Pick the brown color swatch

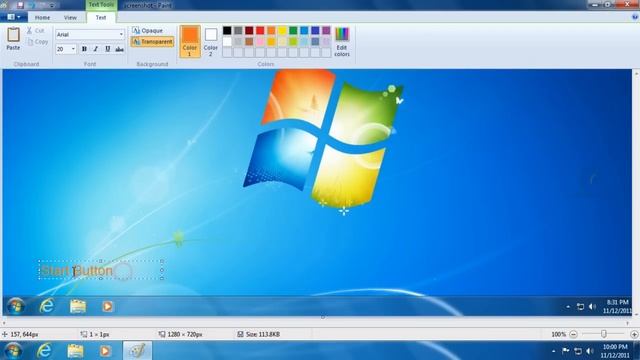(249, 41)
